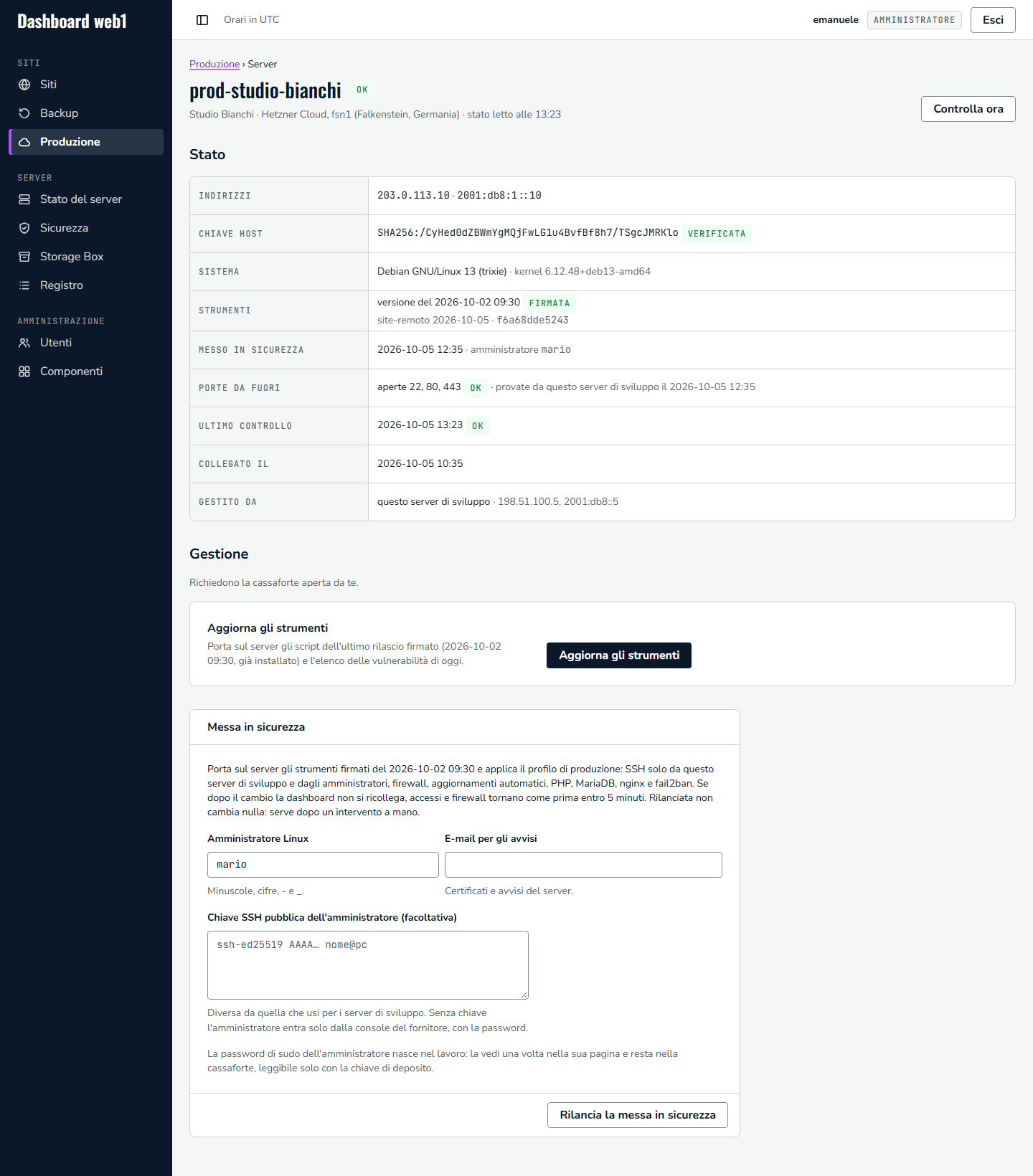
Task: Log out with the Esci button
Action: pyautogui.click(x=993, y=20)
